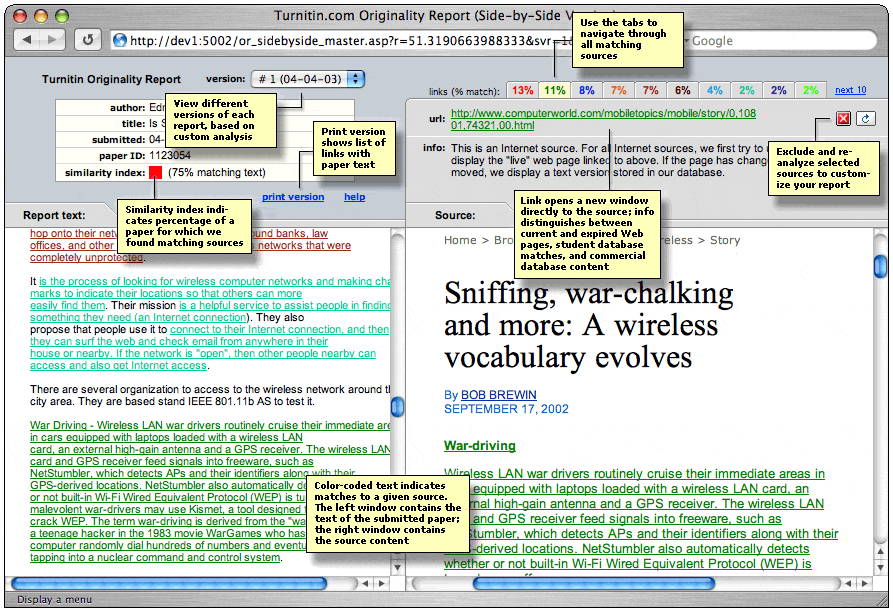
Task: Click the red exclude source icon
Action: 843,119
